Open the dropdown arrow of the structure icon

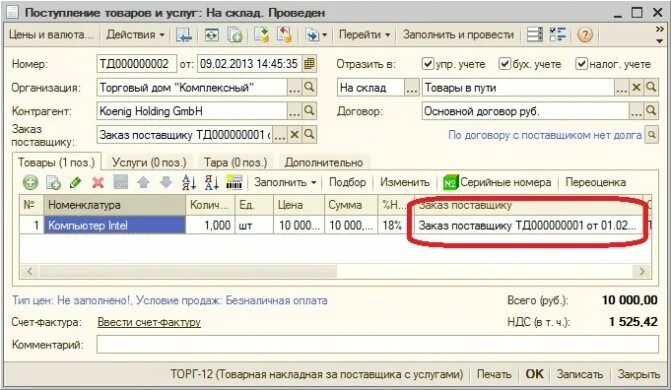(x=324, y=36)
